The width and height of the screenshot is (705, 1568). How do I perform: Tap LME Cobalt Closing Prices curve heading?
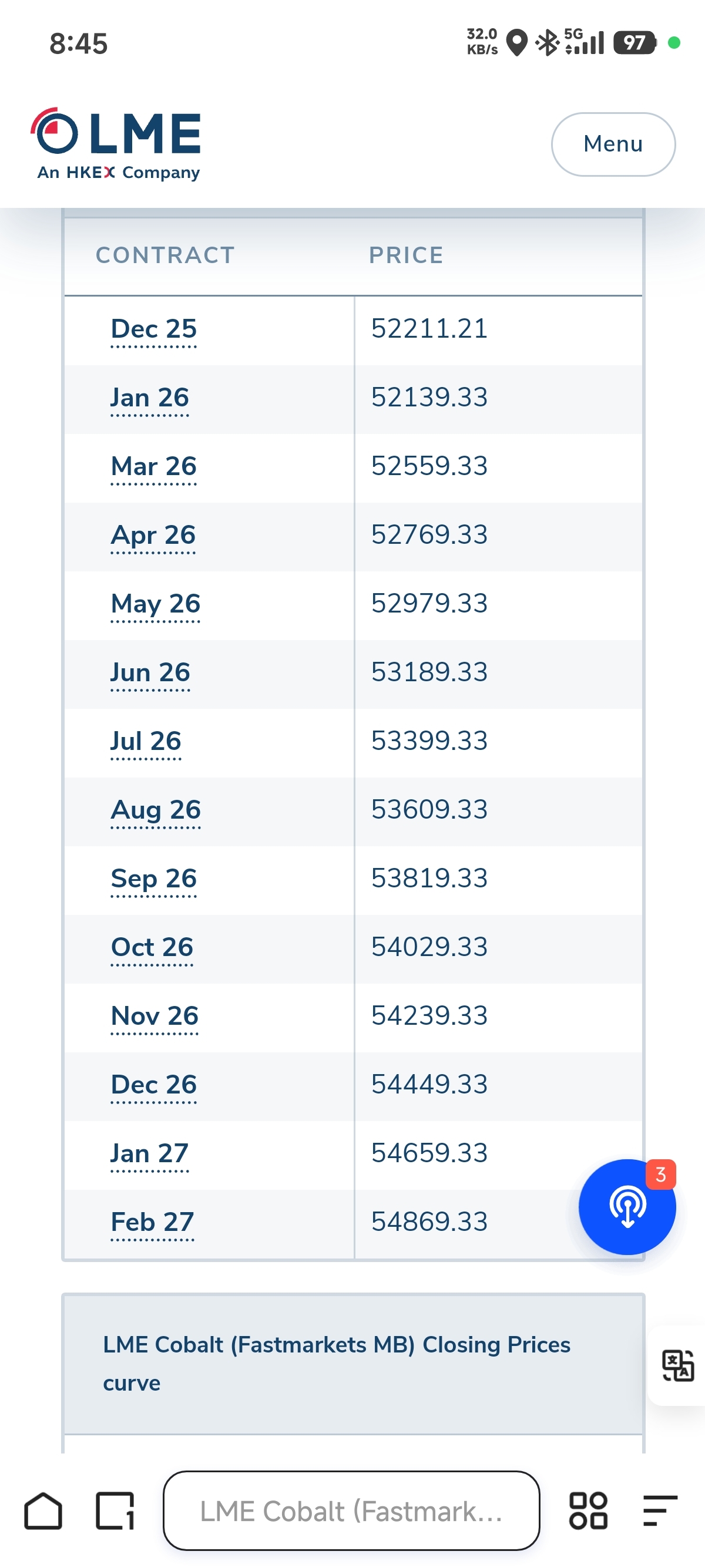pyautogui.click(x=336, y=1362)
